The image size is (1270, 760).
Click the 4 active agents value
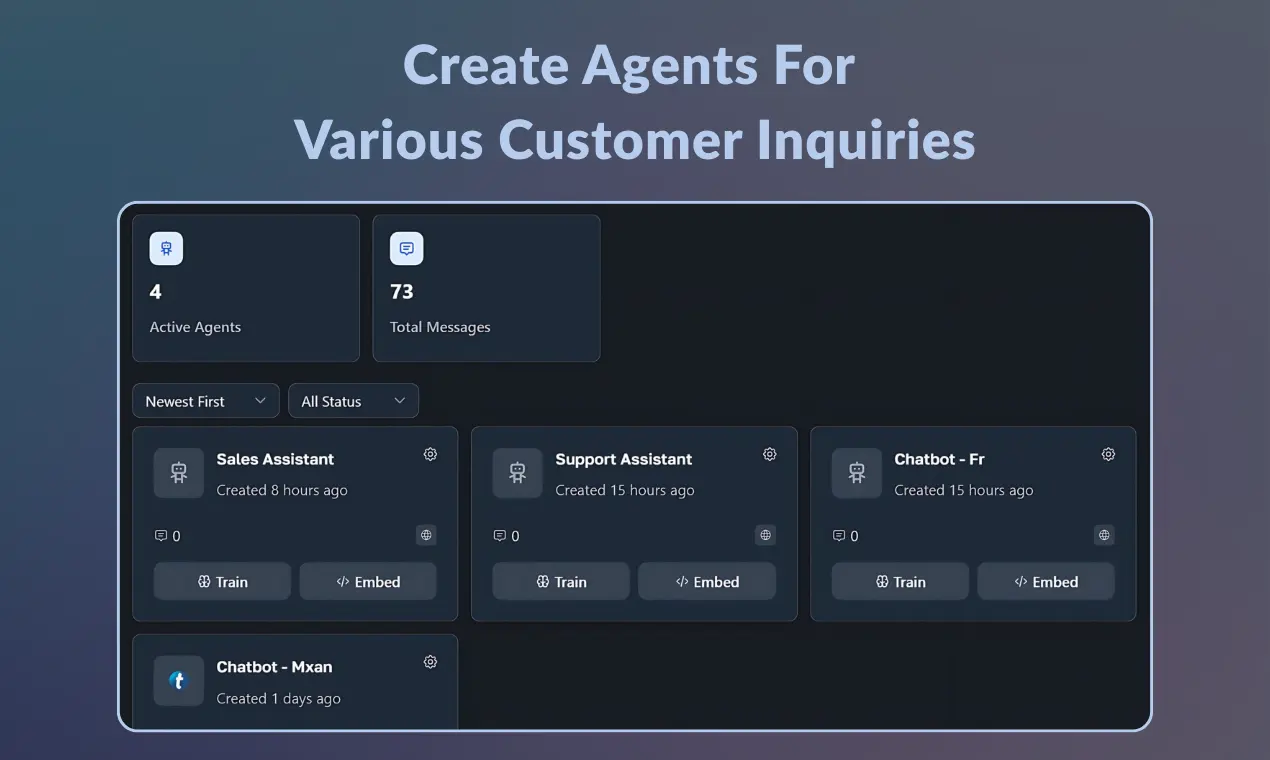(156, 292)
